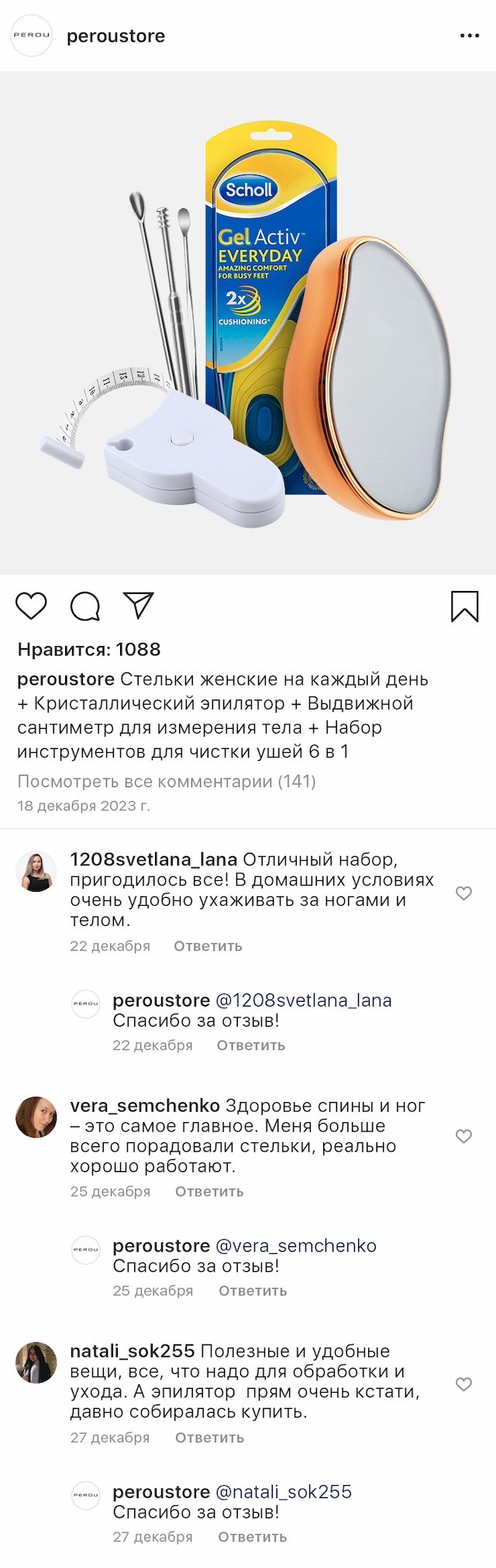
Task: Open vera_semchenko's profile picture
Action: pos(36,1117)
